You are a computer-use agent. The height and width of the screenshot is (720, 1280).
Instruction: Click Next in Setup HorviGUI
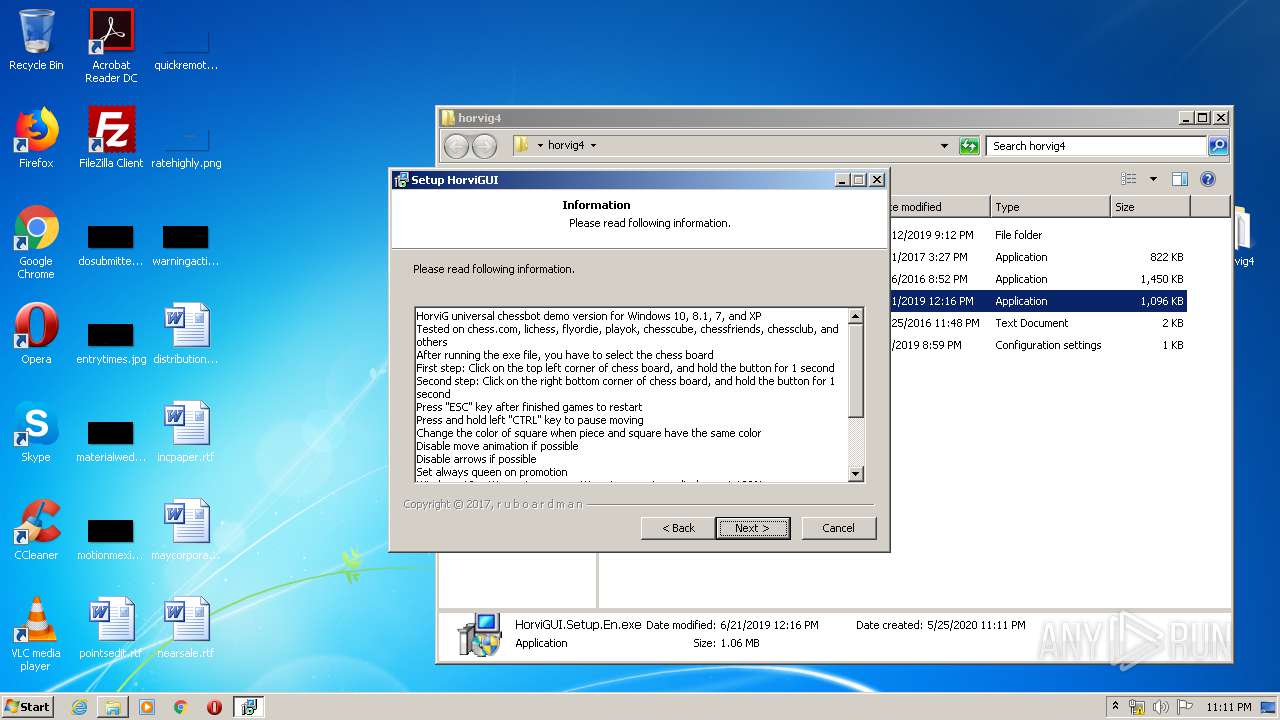coord(752,528)
